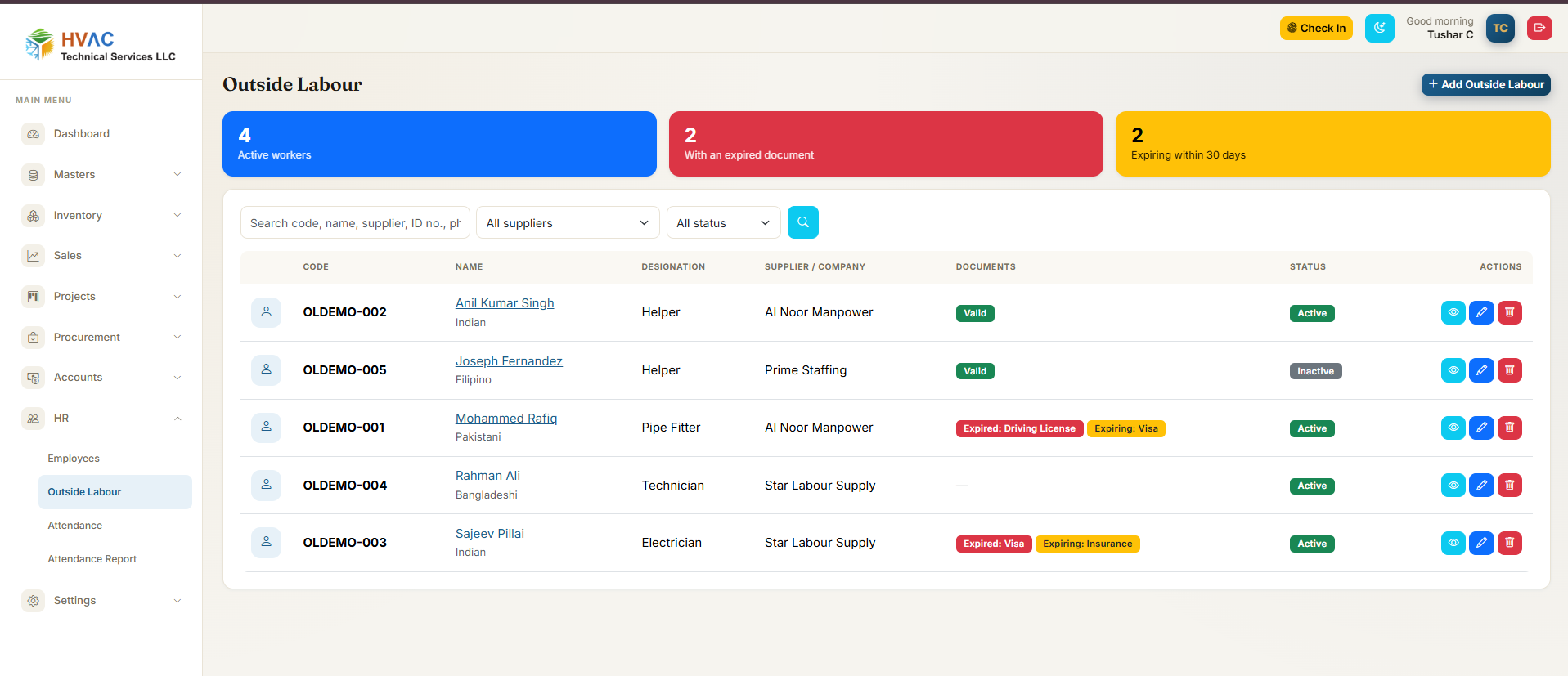Expand the Sales menu
Image resolution: width=1568 pixels, height=676 pixels.
pyautogui.click(x=101, y=256)
